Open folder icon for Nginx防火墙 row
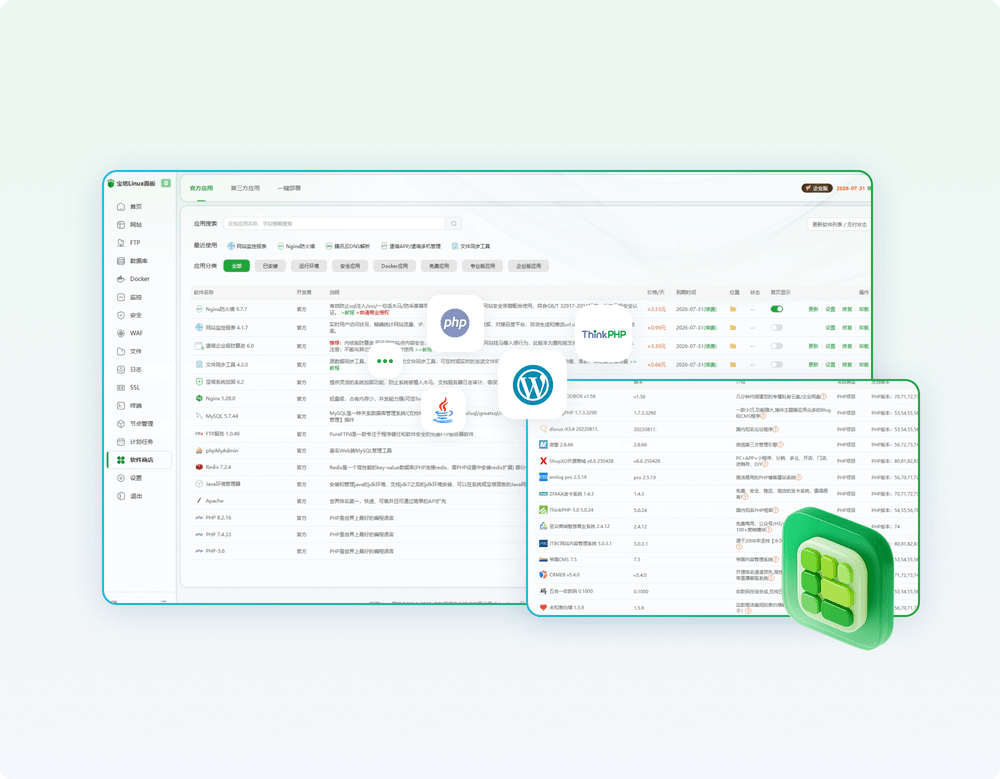Viewport: 1000px width, 779px height. click(x=733, y=310)
